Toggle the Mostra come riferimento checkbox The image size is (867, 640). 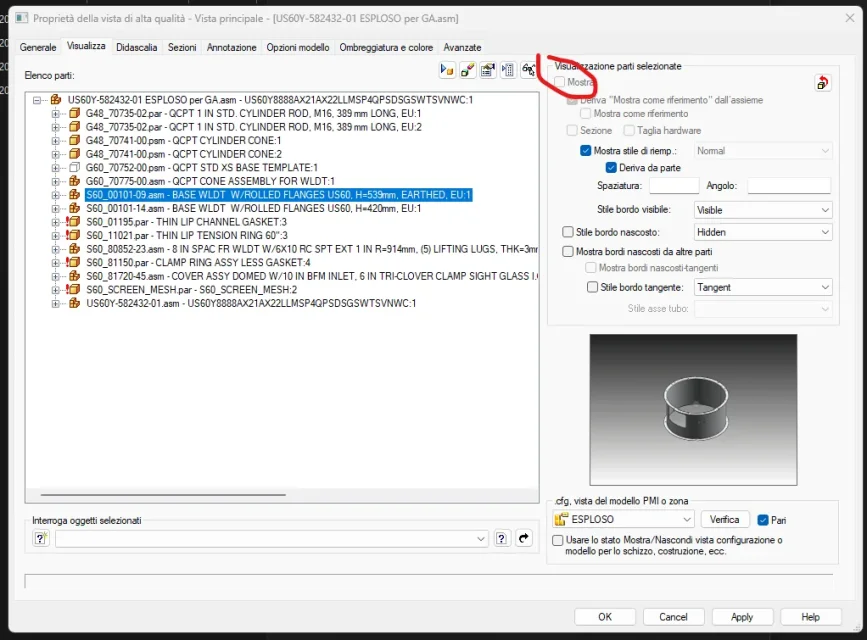click(x=586, y=113)
